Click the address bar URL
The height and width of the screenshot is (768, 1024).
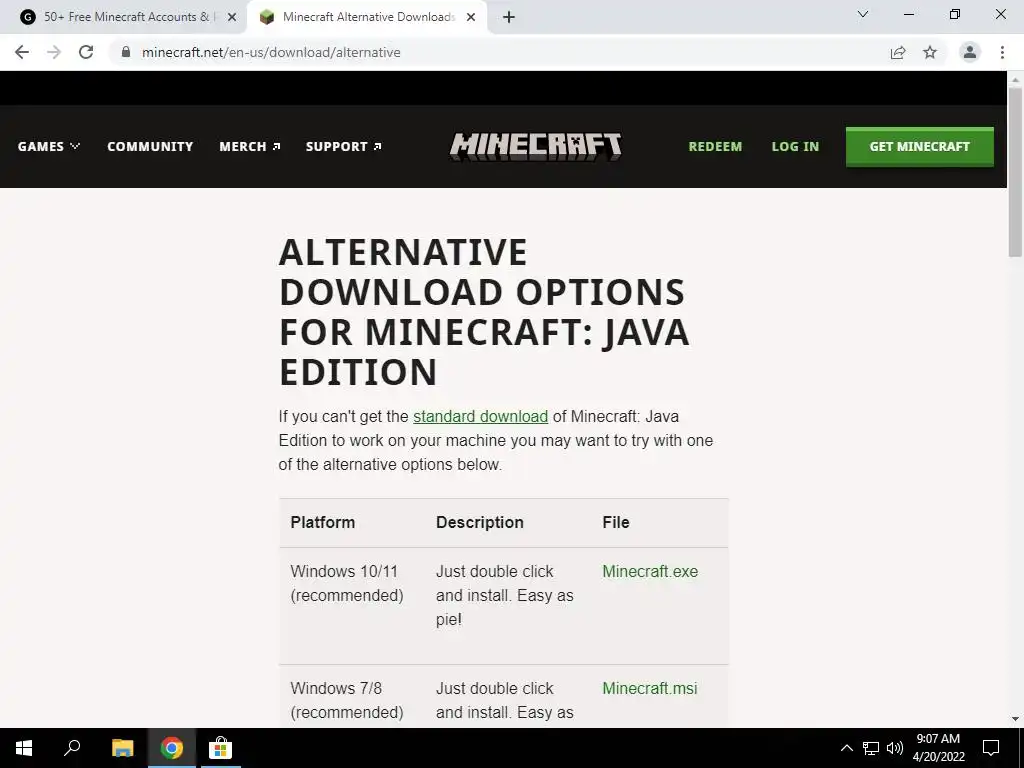271,52
